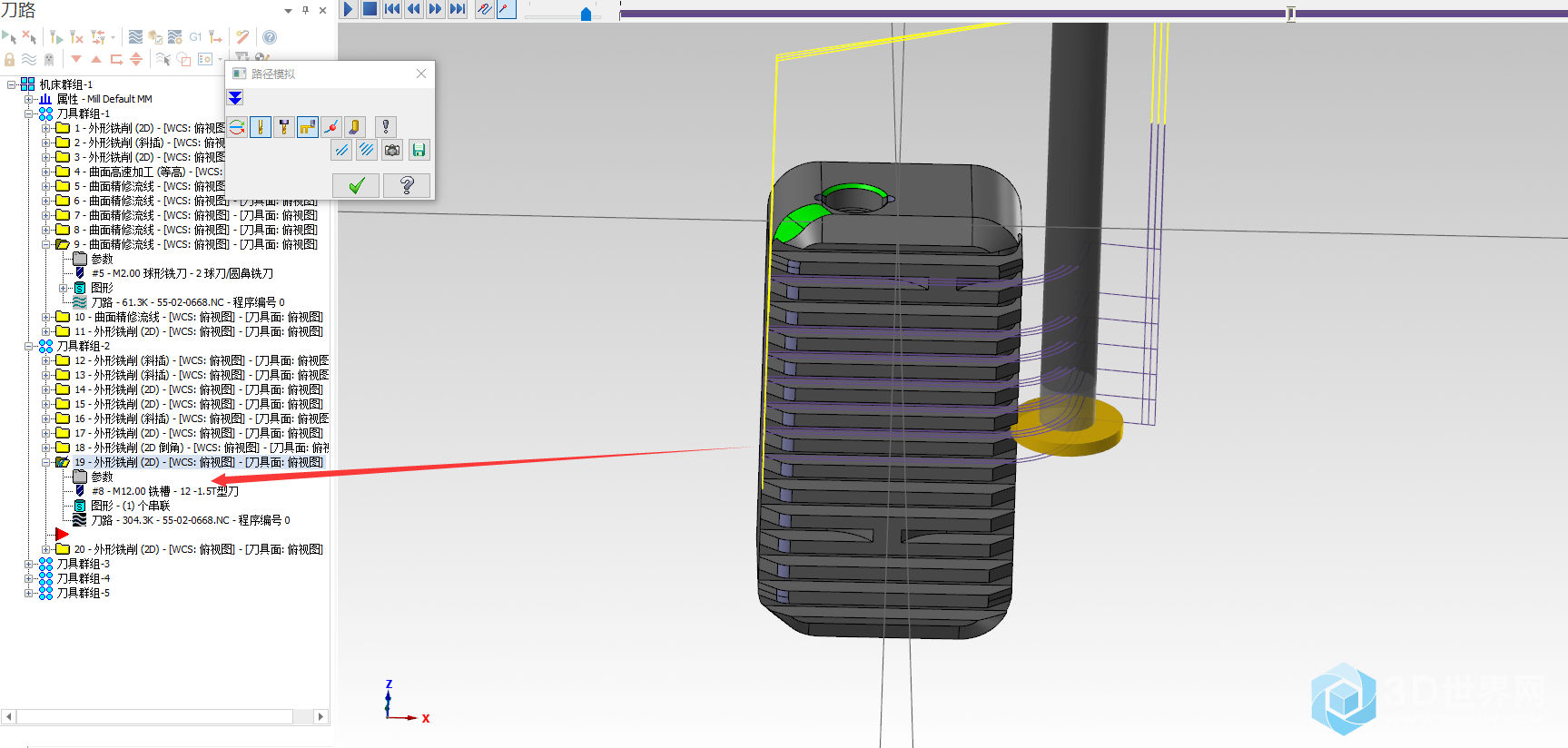Open 图形 - (1) 个串联
This screenshot has height=748, width=1568.
(x=130, y=506)
